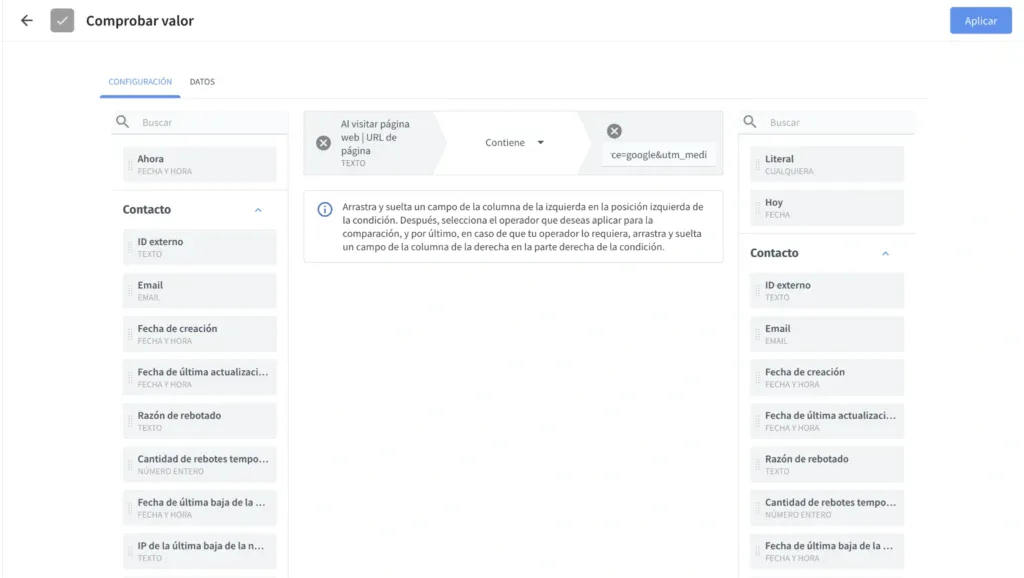
Task: Switch to the CONFIGURACIÓN tab
Action: pos(140,82)
